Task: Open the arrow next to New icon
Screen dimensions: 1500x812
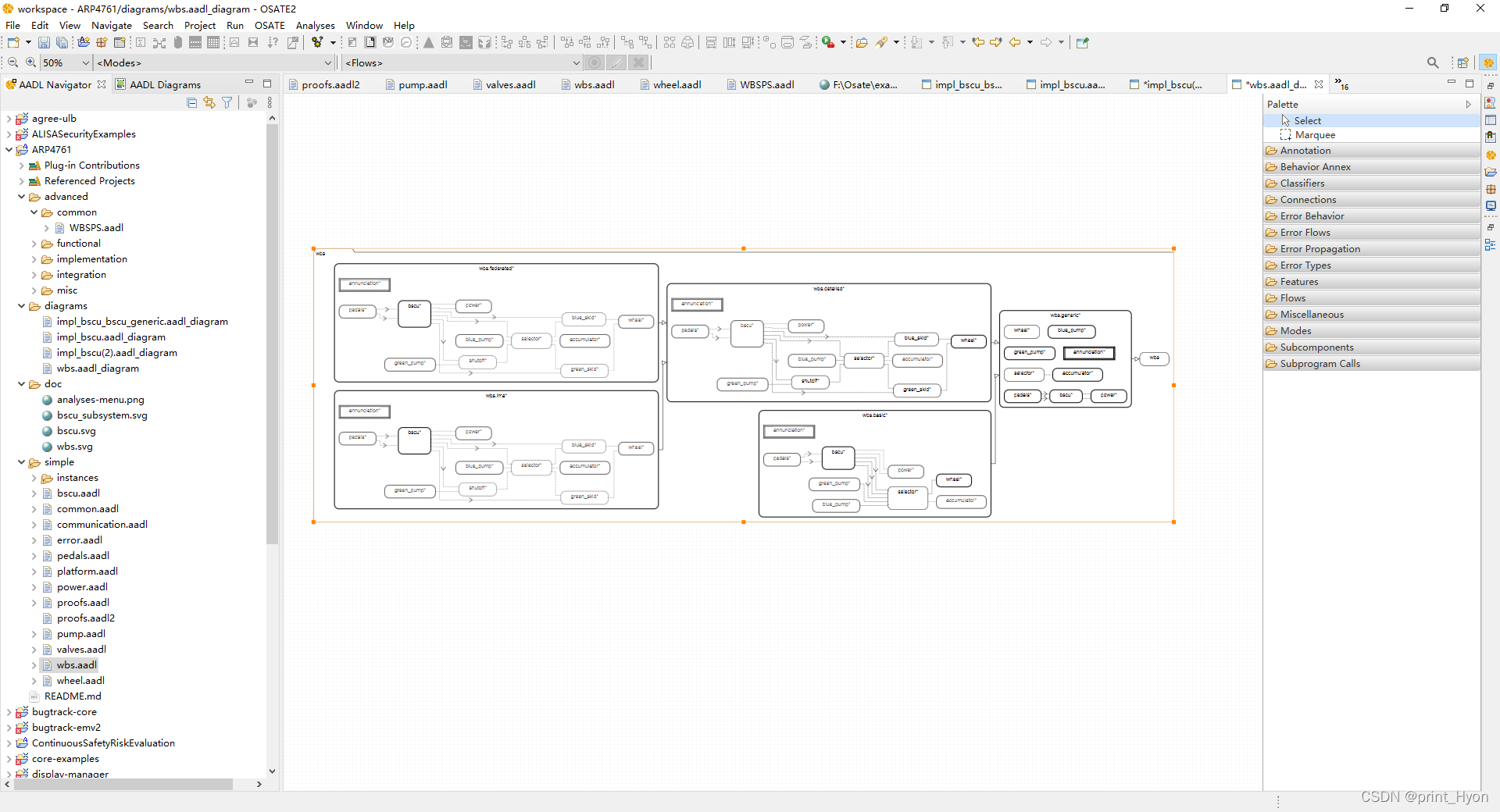Action: coord(28,42)
